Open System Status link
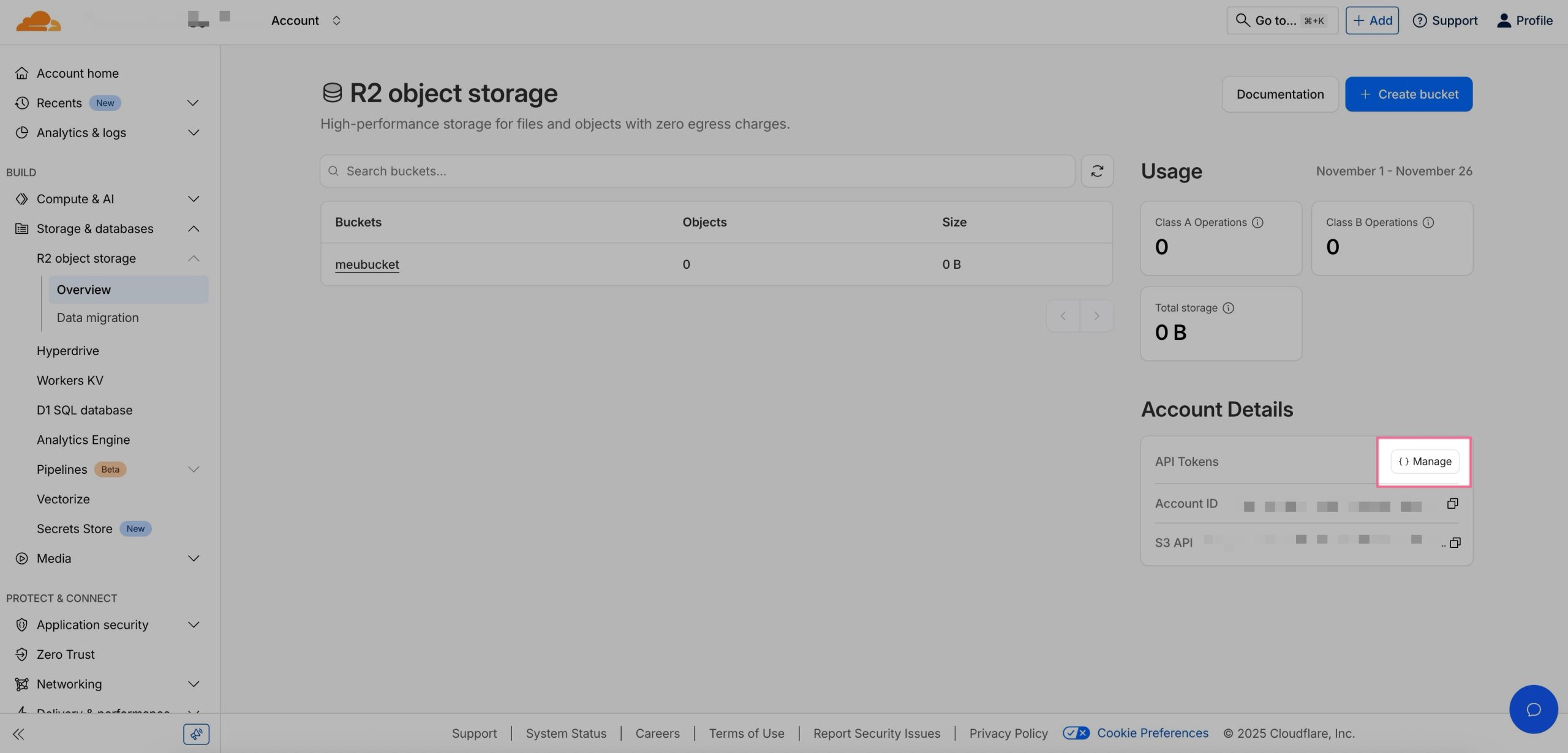Screen dimensions: 1568x753 (x=566, y=733)
